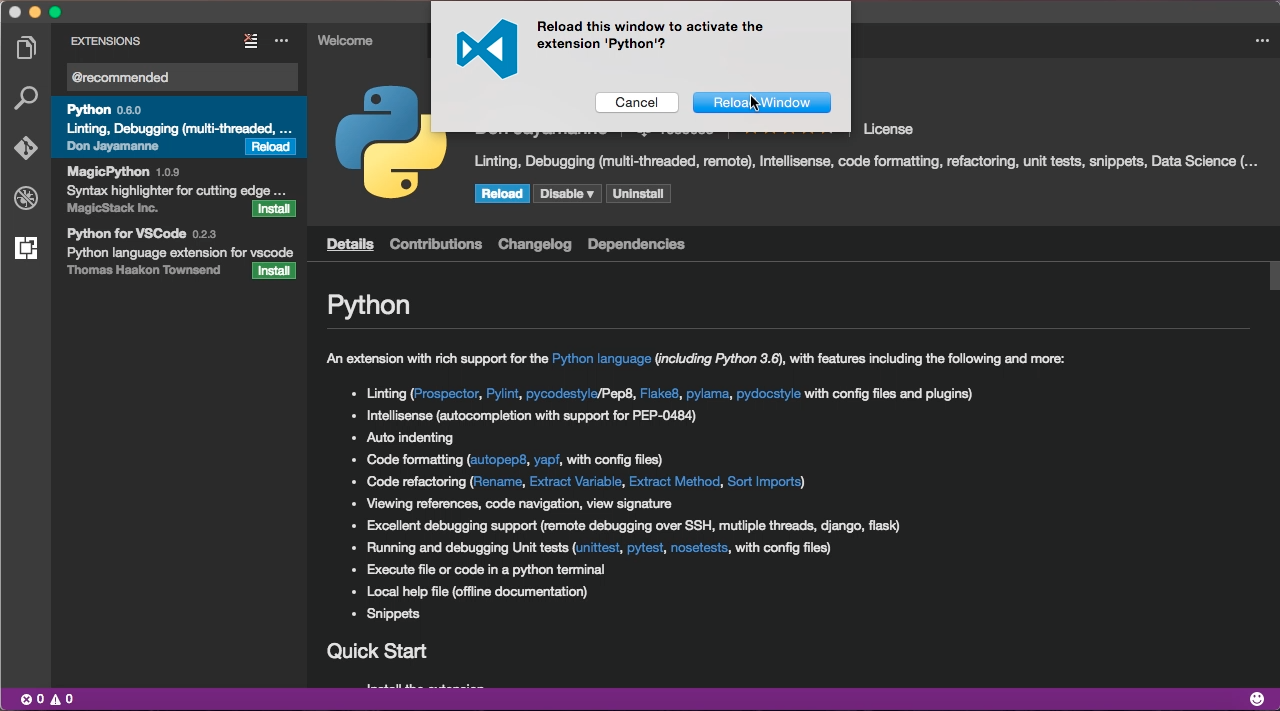Click the Quick Start heading
Screen dimensions: 1280x711
[376, 651]
